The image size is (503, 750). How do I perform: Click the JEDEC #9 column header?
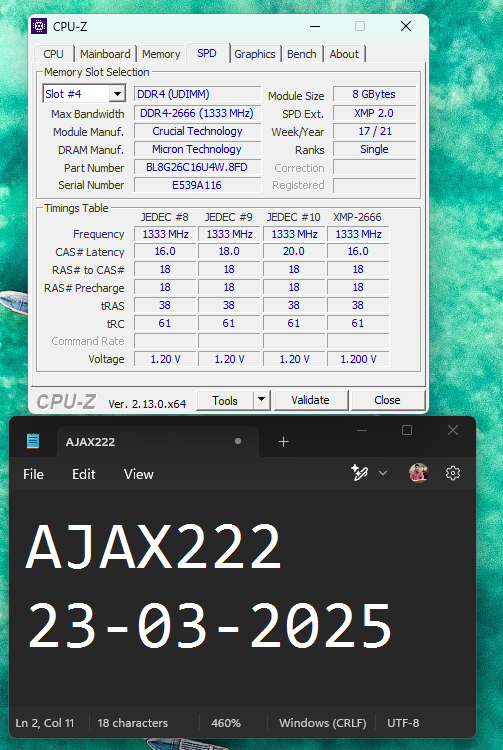[229, 217]
